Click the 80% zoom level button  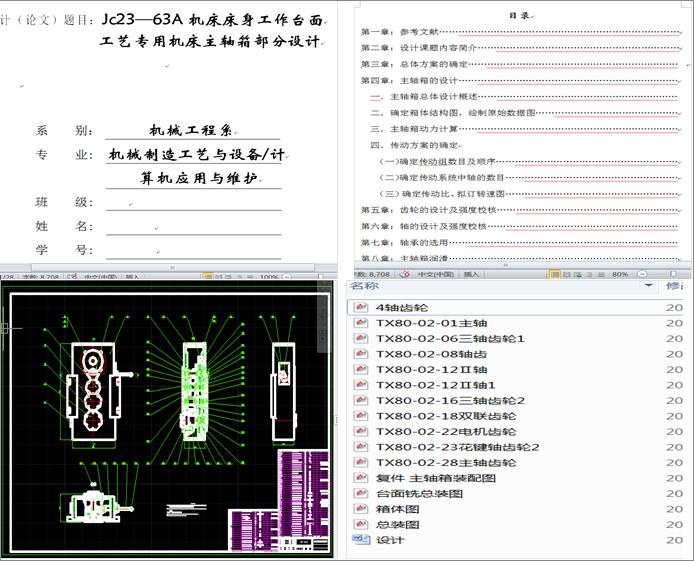click(x=620, y=274)
